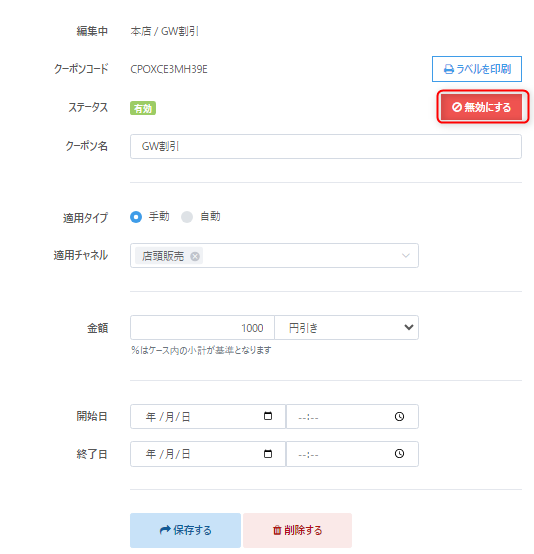Viewport: 534px width, 554px height.
Task: Select the 自動 radio option
Action: pyautogui.click(x=187, y=217)
